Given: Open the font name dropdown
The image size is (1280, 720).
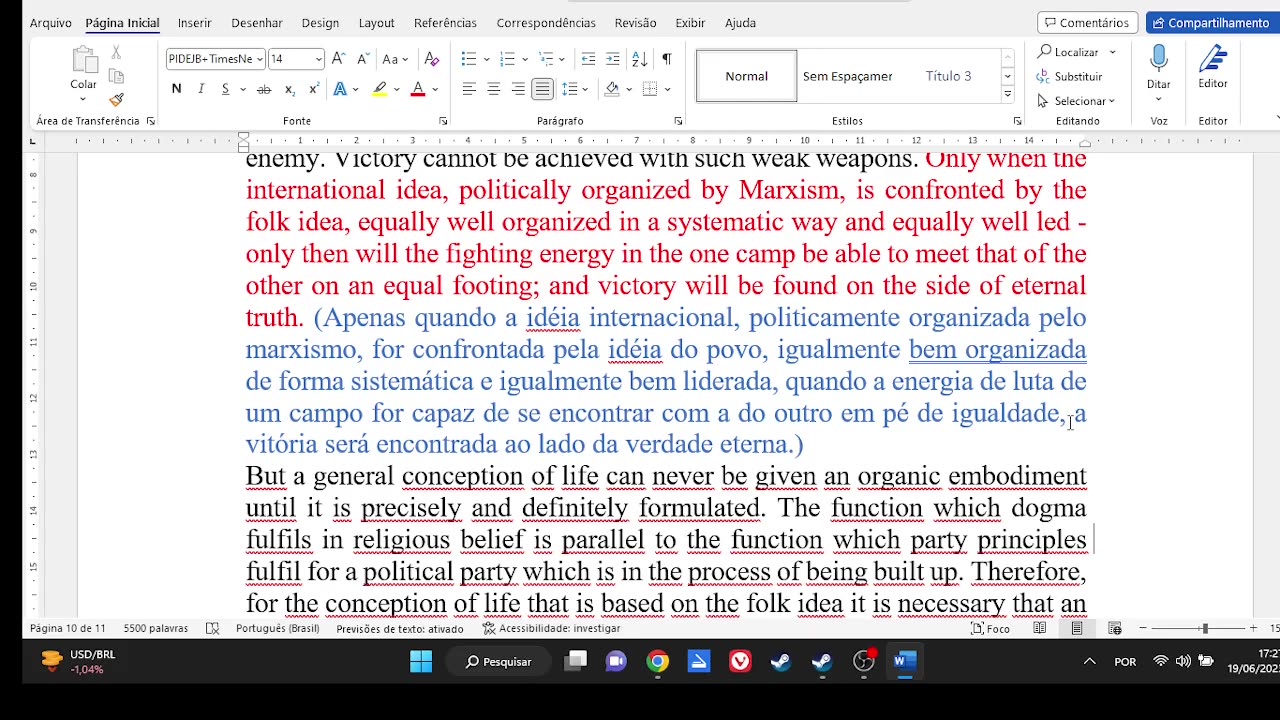Looking at the screenshot, I should coord(260,59).
